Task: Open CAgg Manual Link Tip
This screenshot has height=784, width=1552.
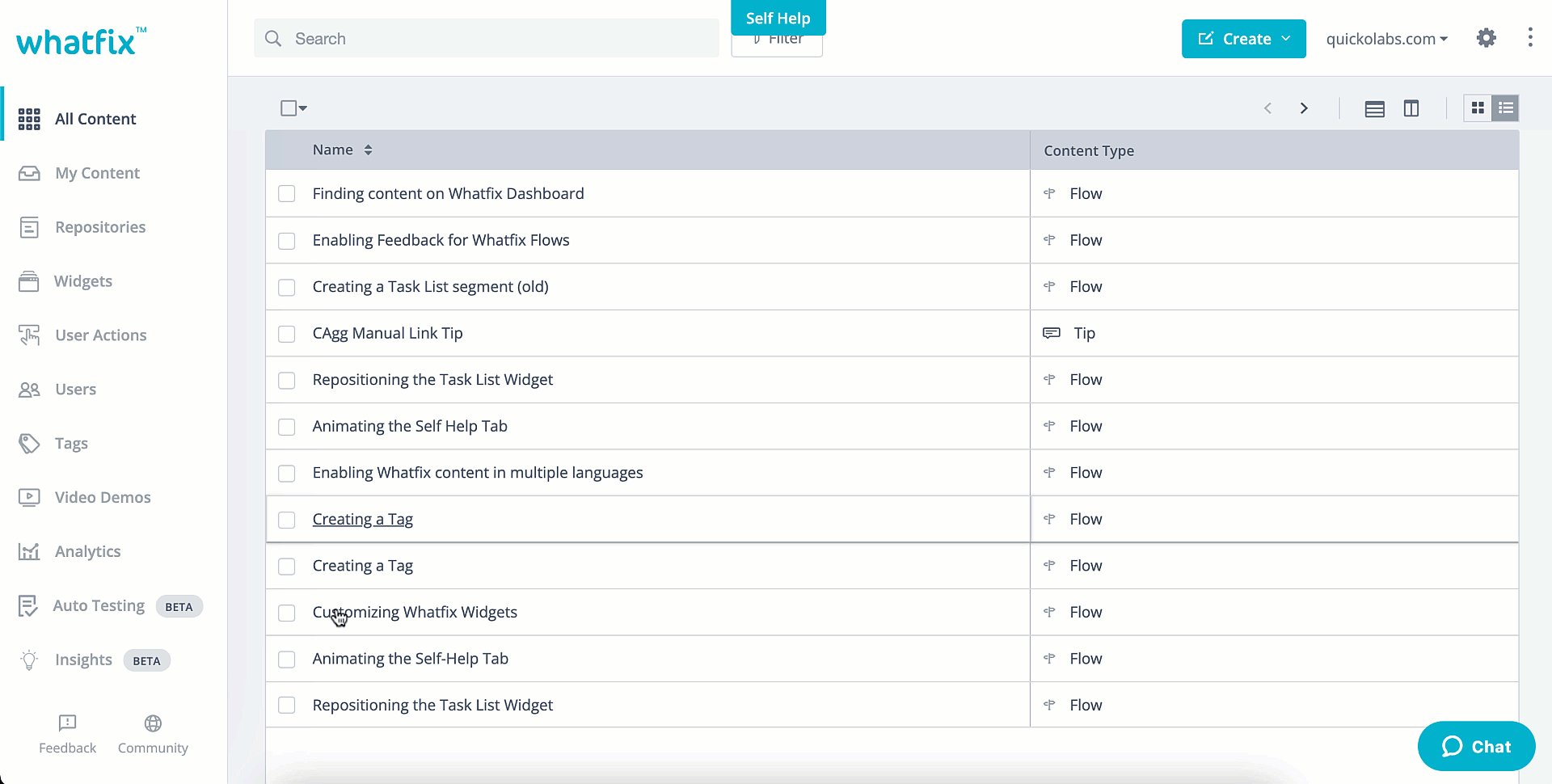Action: (387, 333)
